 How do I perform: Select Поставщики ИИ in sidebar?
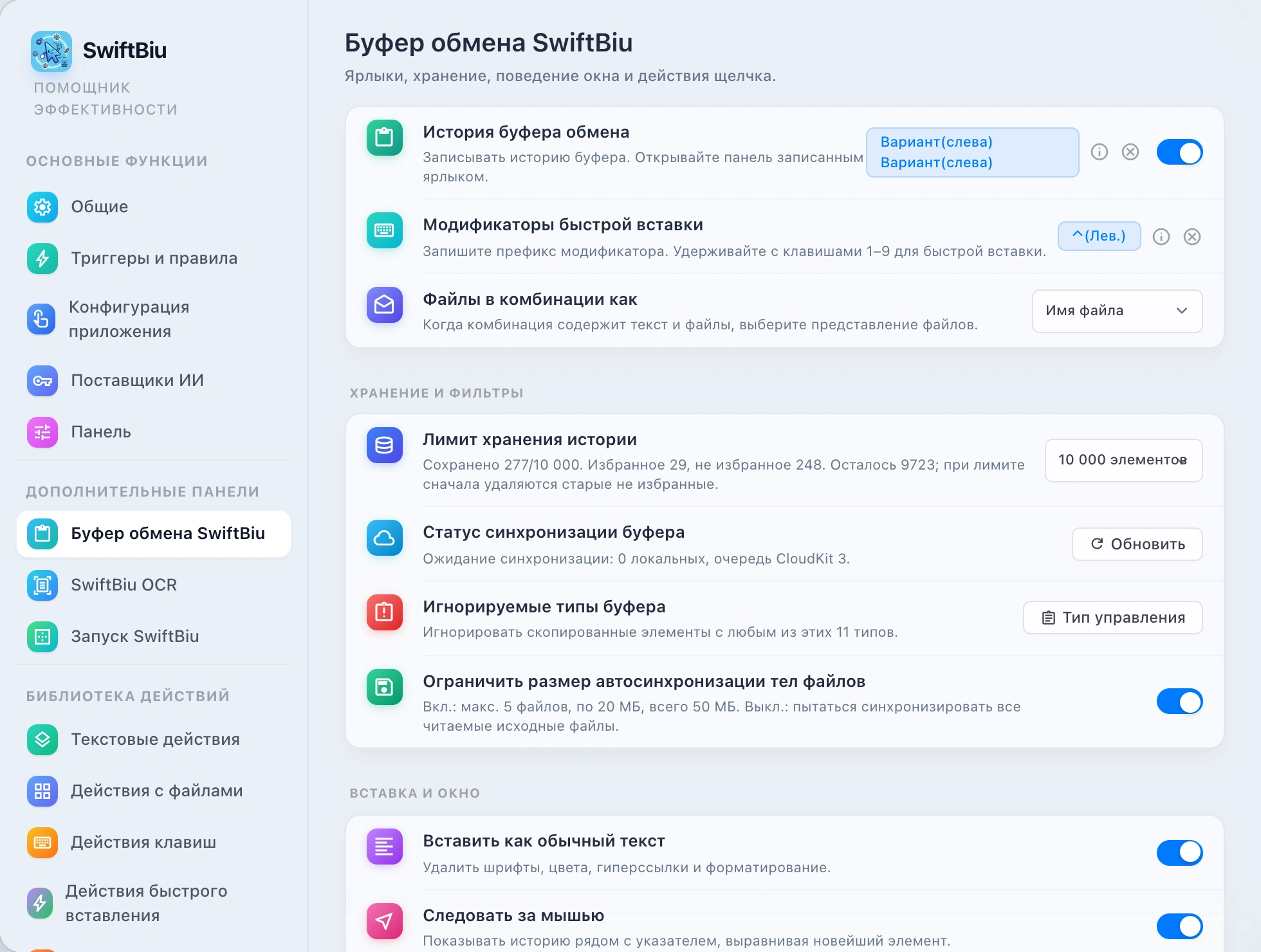coord(154,381)
